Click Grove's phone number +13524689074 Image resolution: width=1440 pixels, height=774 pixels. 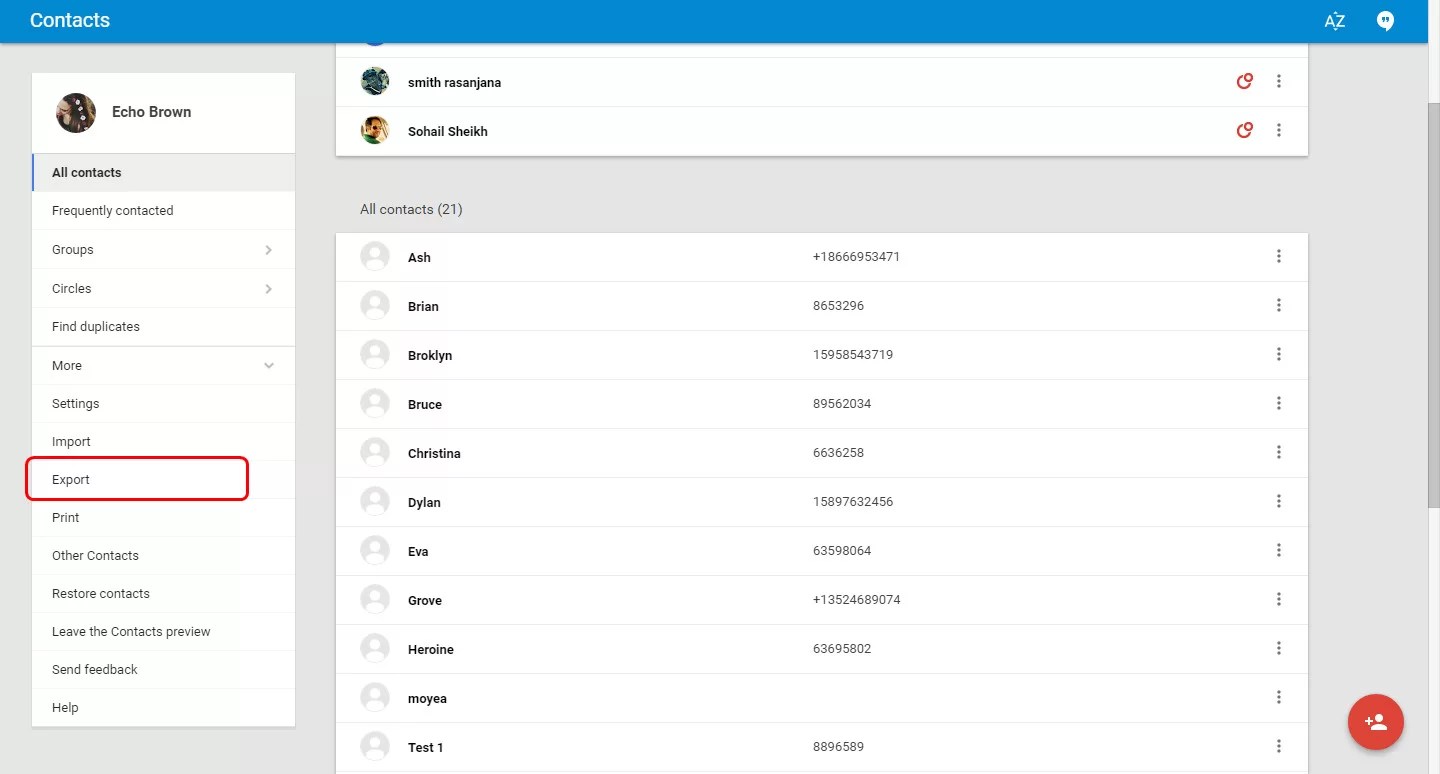click(x=857, y=600)
